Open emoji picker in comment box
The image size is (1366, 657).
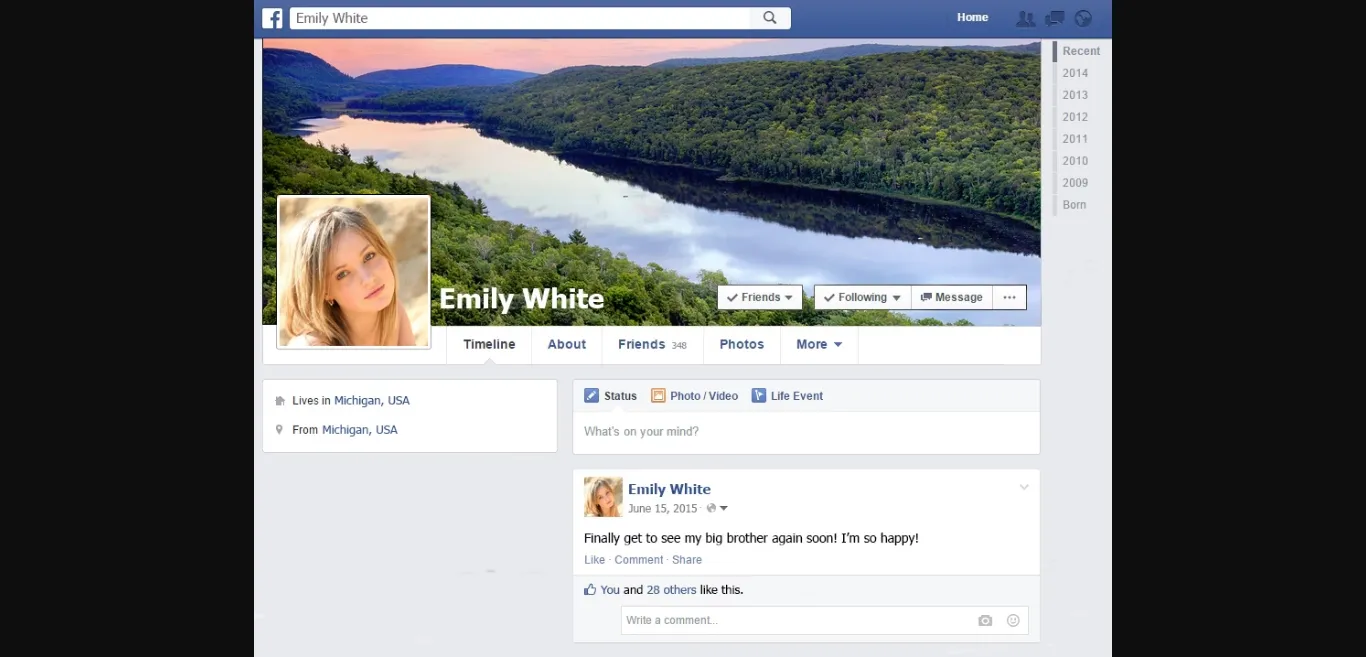point(1013,621)
